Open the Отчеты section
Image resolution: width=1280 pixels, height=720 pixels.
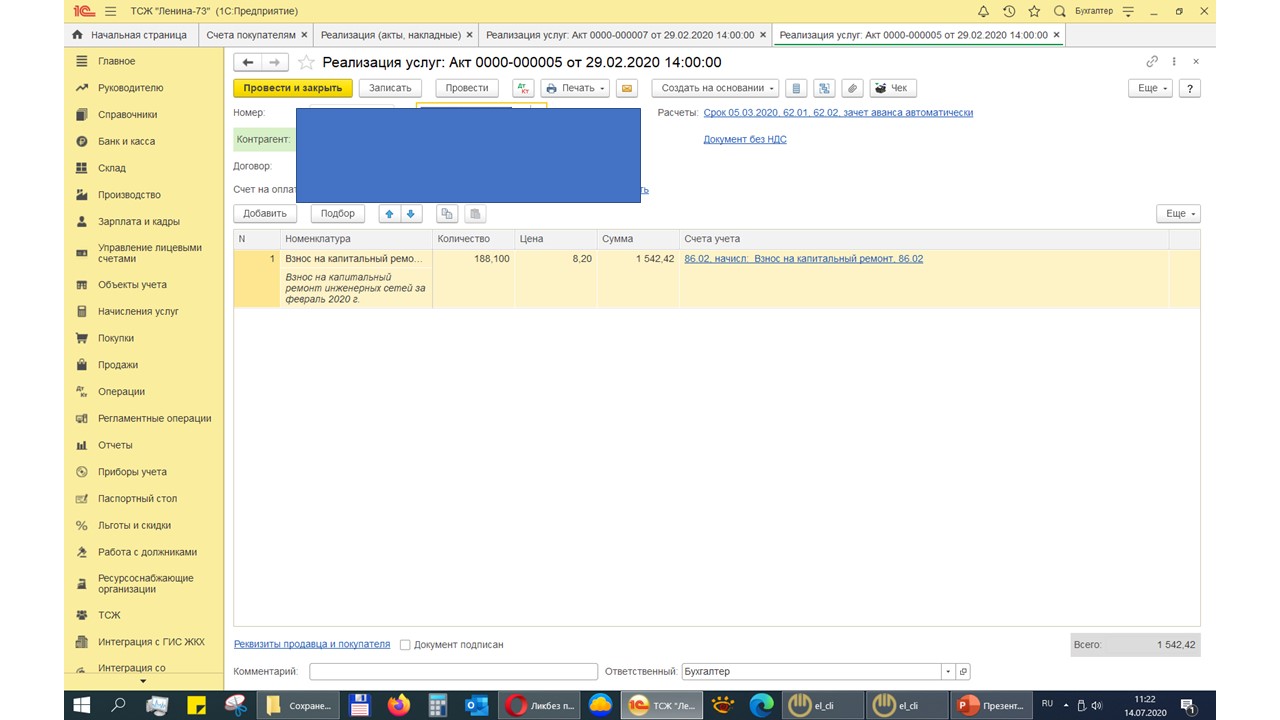pos(115,445)
